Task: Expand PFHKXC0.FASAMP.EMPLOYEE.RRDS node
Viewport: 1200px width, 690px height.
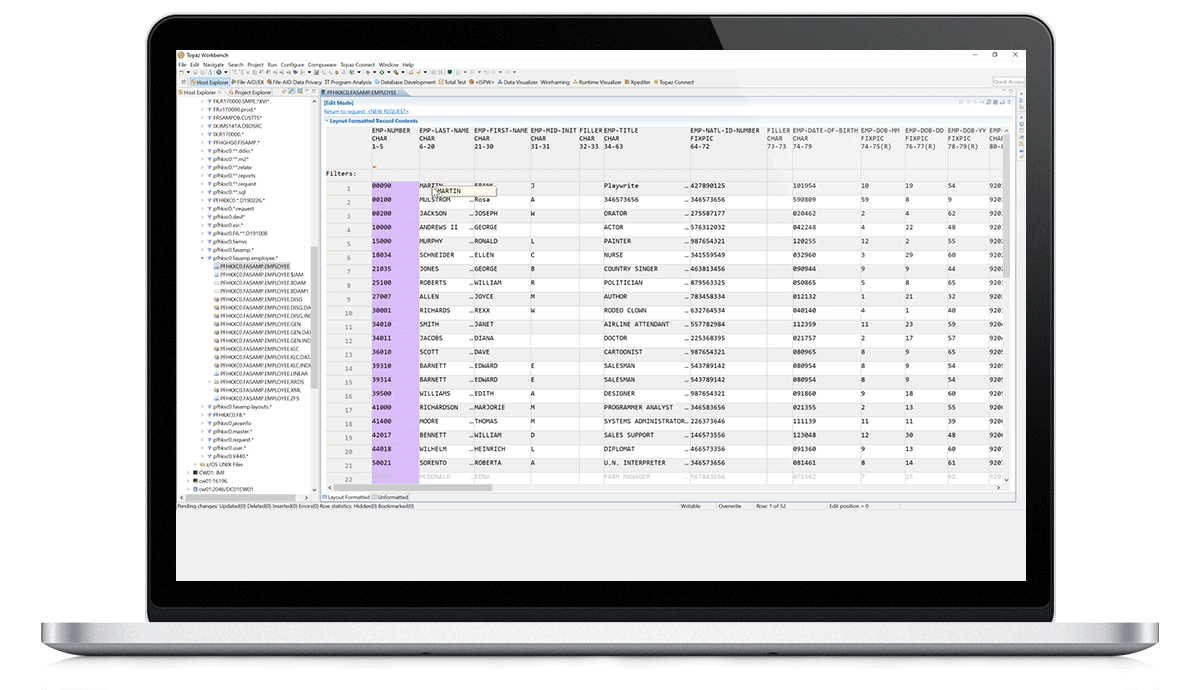Action: pyautogui.click(x=210, y=382)
